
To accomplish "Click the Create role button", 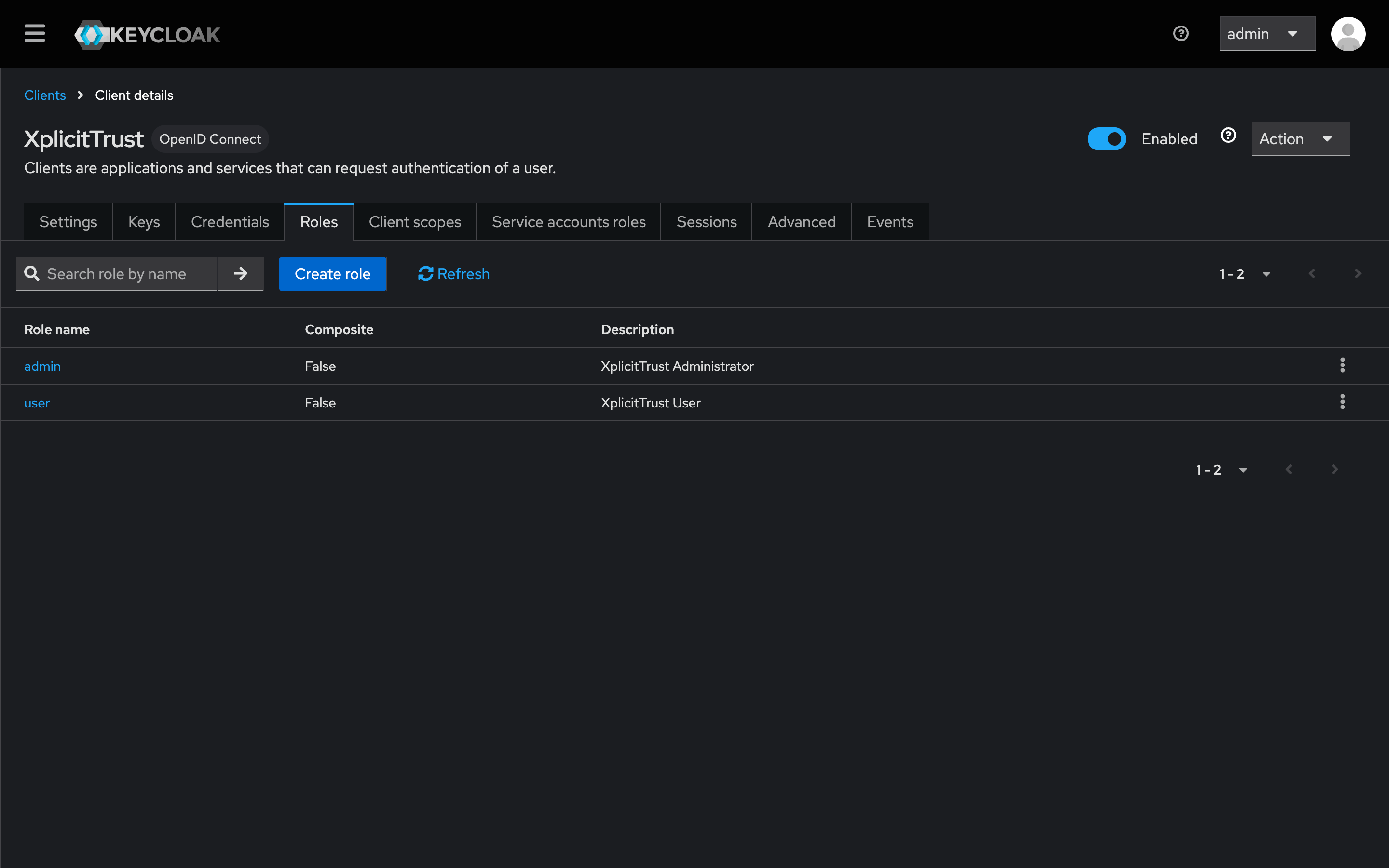I will [332, 274].
